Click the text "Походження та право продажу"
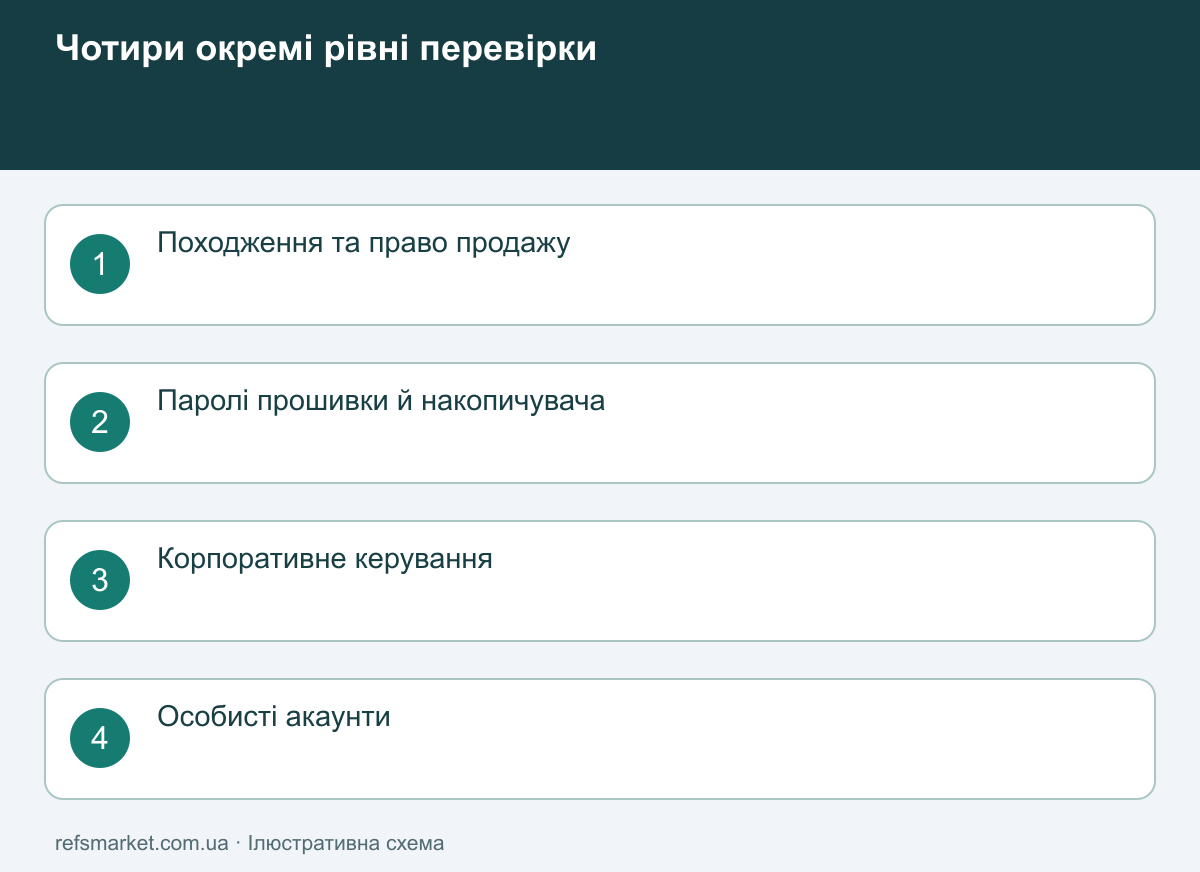1200x872 pixels. [364, 244]
